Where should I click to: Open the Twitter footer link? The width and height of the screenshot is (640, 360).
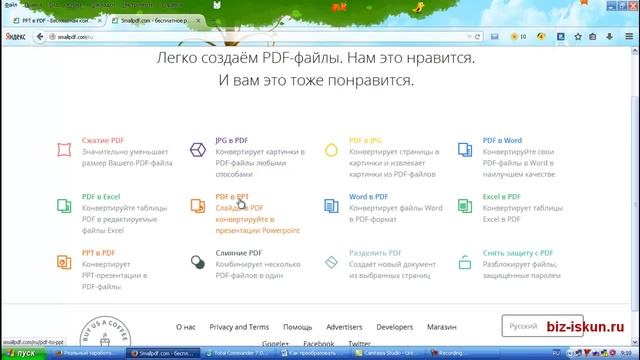[360, 343]
